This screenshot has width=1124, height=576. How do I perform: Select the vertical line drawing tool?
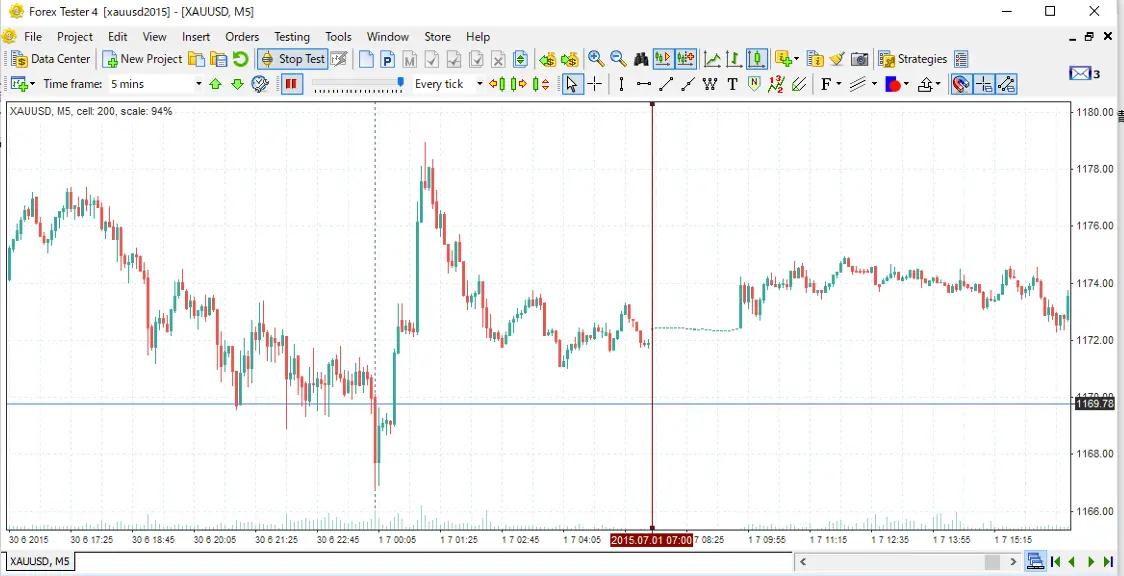[x=621, y=85]
